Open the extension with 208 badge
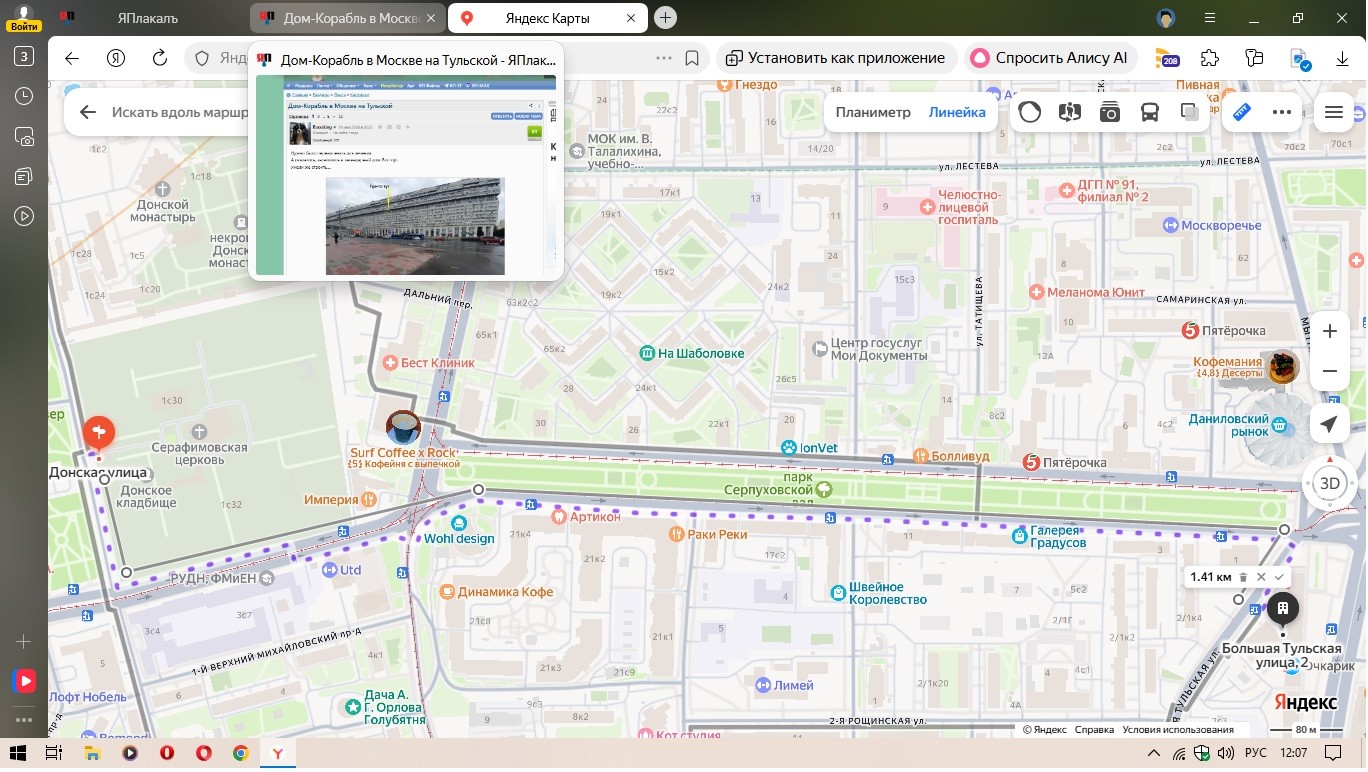The image size is (1368, 772). pyautogui.click(x=1166, y=58)
